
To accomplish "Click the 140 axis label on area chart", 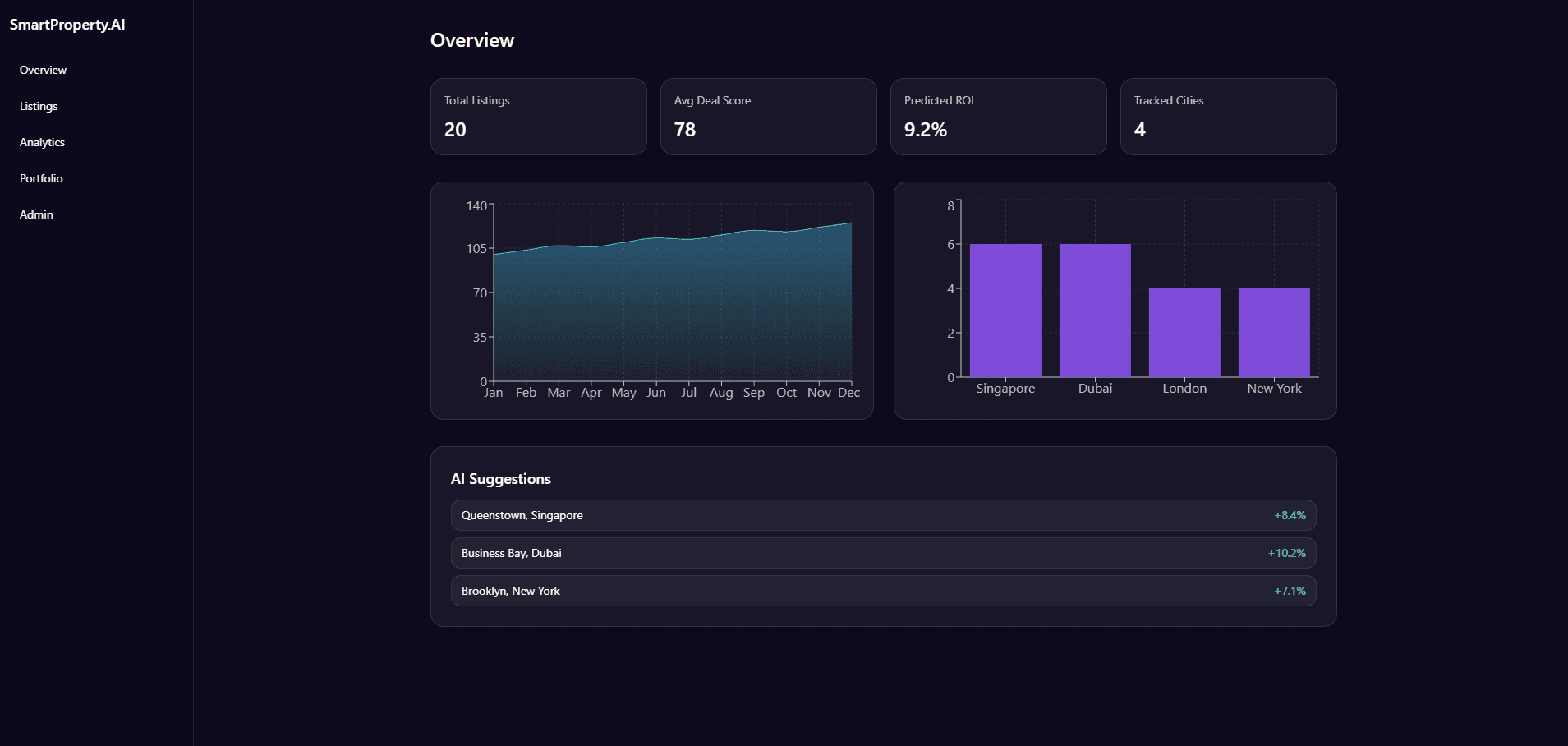I will coord(476,205).
